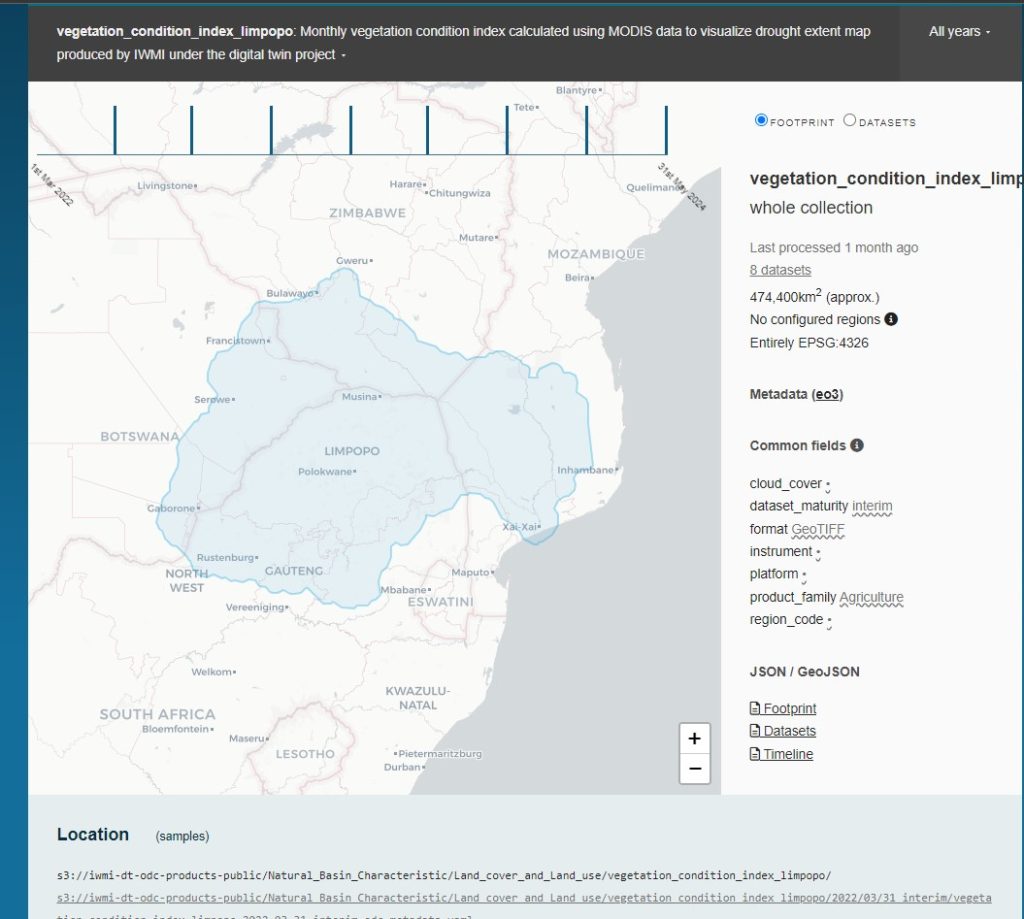Select the Footprint radio button
This screenshot has height=919, width=1024.
coord(762,120)
